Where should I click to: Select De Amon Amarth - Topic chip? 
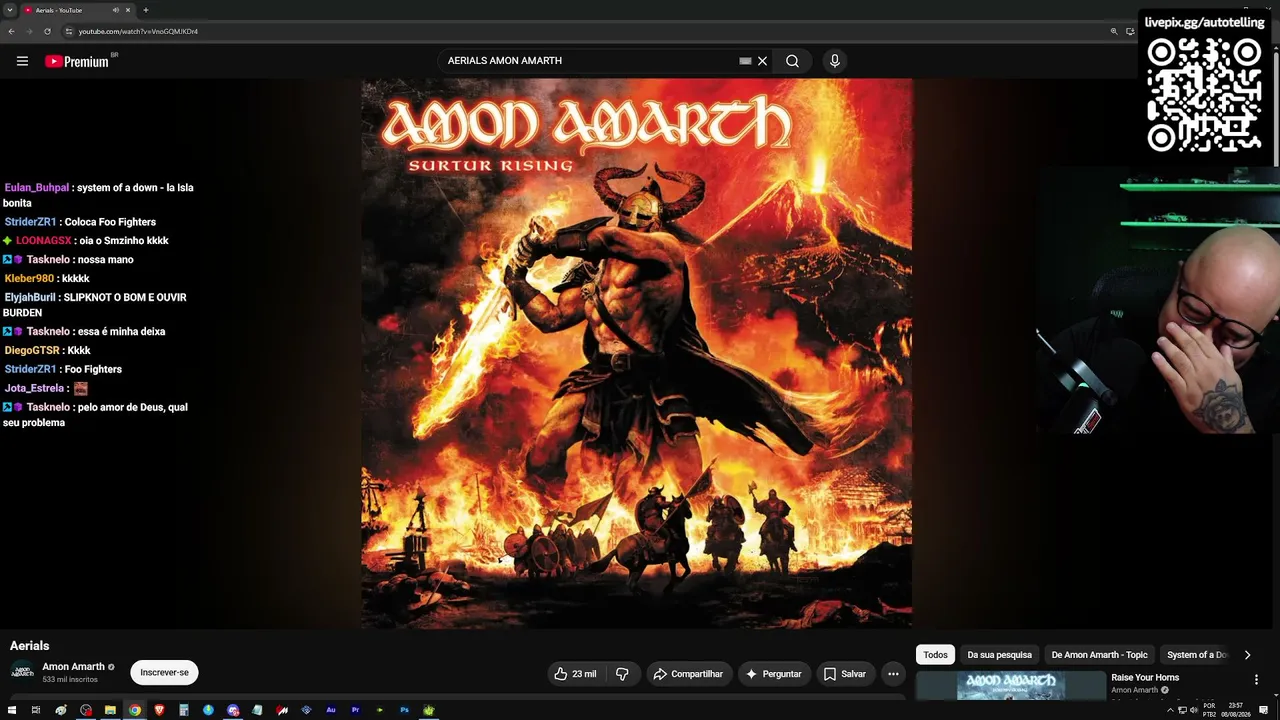coord(1099,655)
